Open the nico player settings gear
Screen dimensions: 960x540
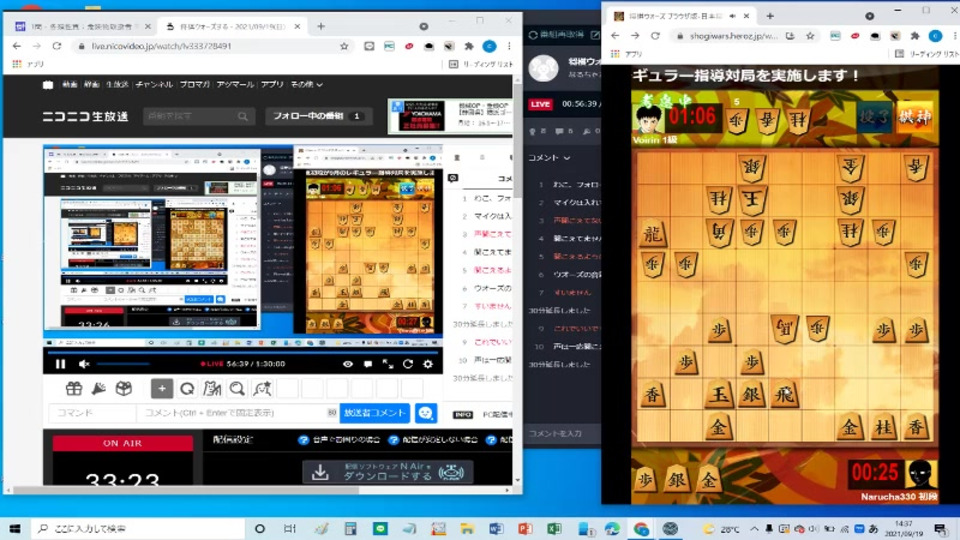[428, 364]
